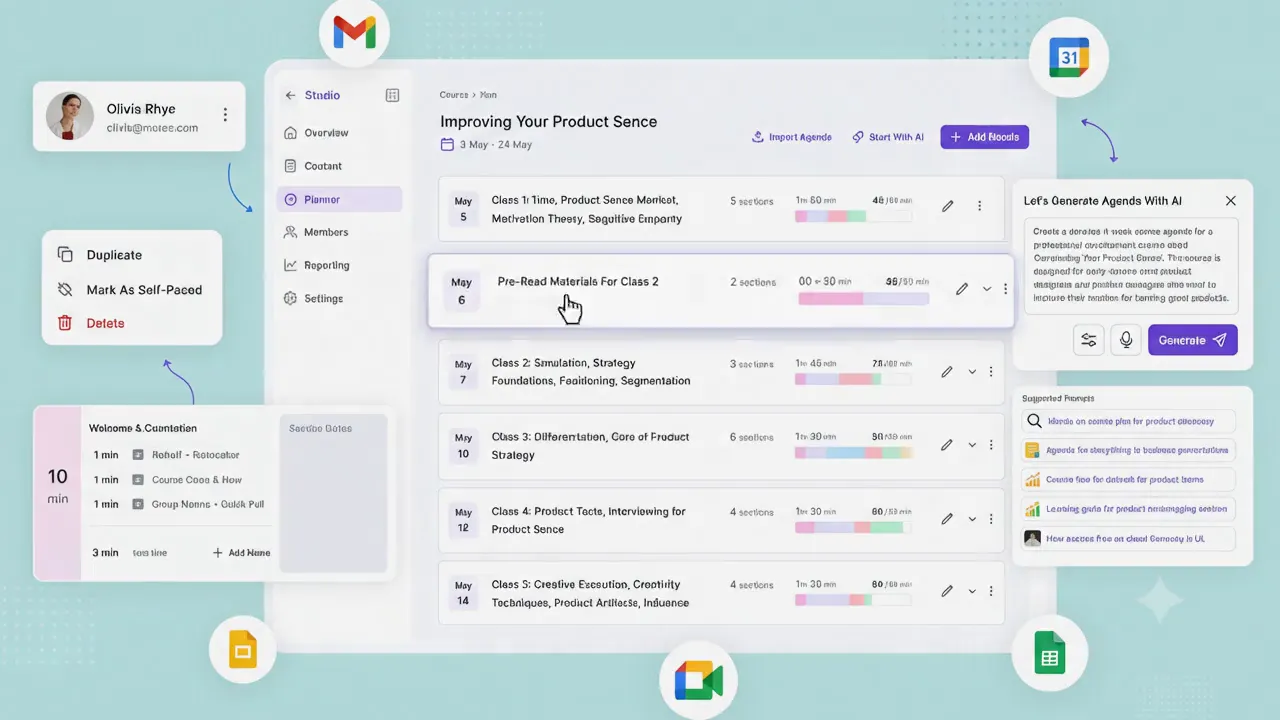Expand the Class 5 May 14 row chevron
The width and height of the screenshot is (1280, 720).
(x=971, y=592)
